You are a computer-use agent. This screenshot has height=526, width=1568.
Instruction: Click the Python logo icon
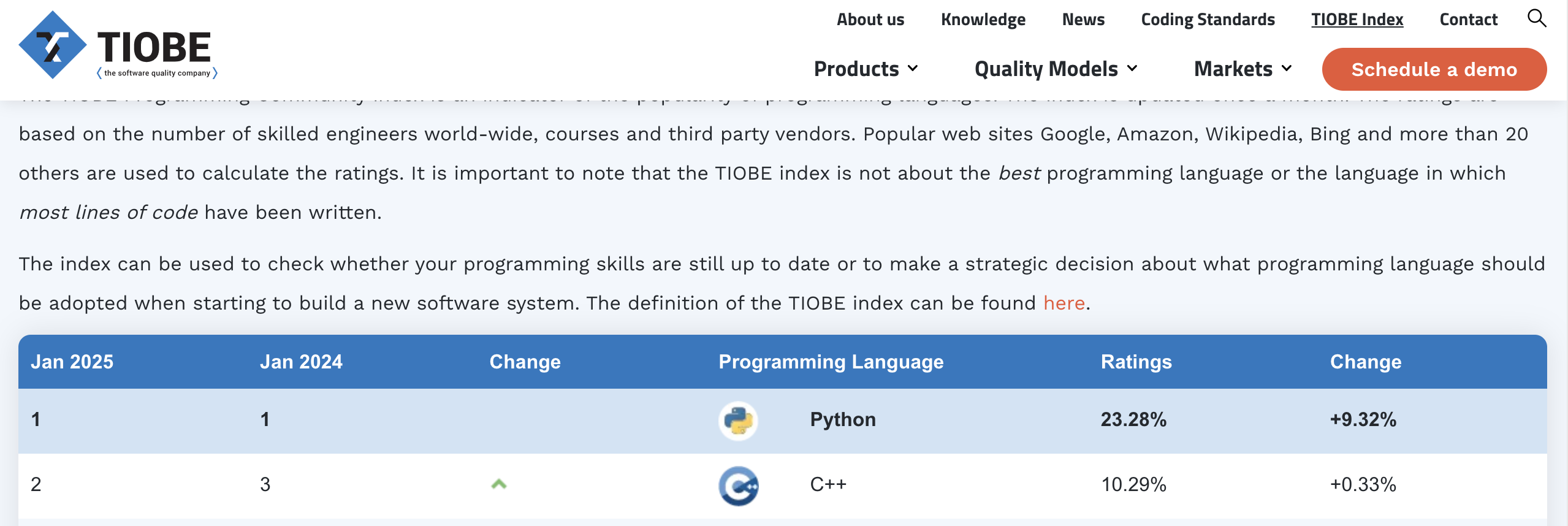coord(738,421)
